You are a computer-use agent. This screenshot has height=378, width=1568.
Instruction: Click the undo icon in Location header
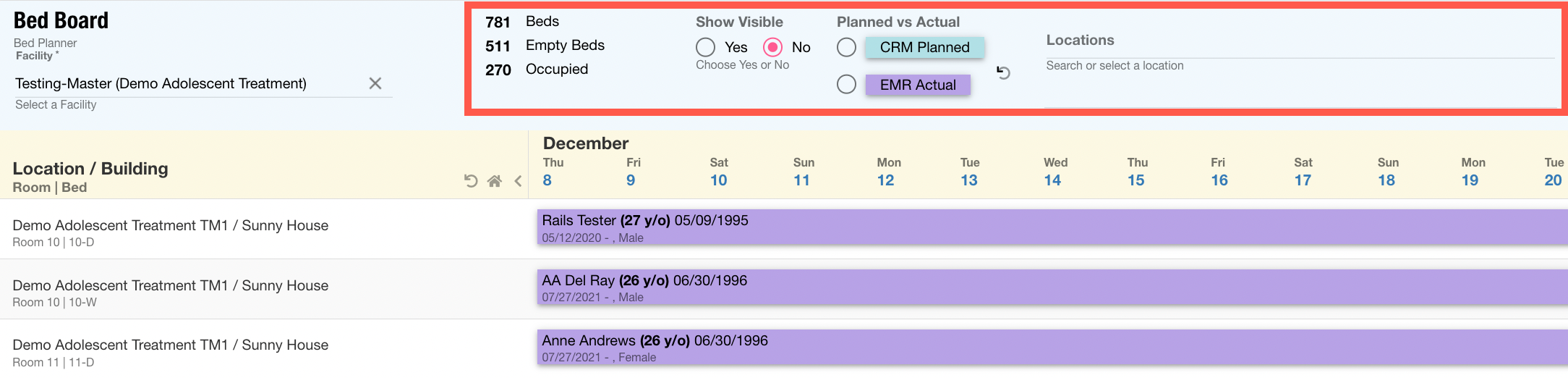[471, 181]
